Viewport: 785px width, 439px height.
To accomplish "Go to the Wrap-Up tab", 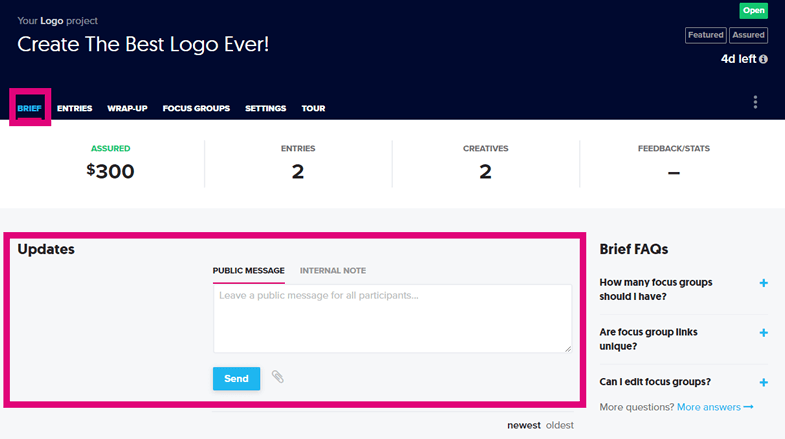I will pos(127,108).
